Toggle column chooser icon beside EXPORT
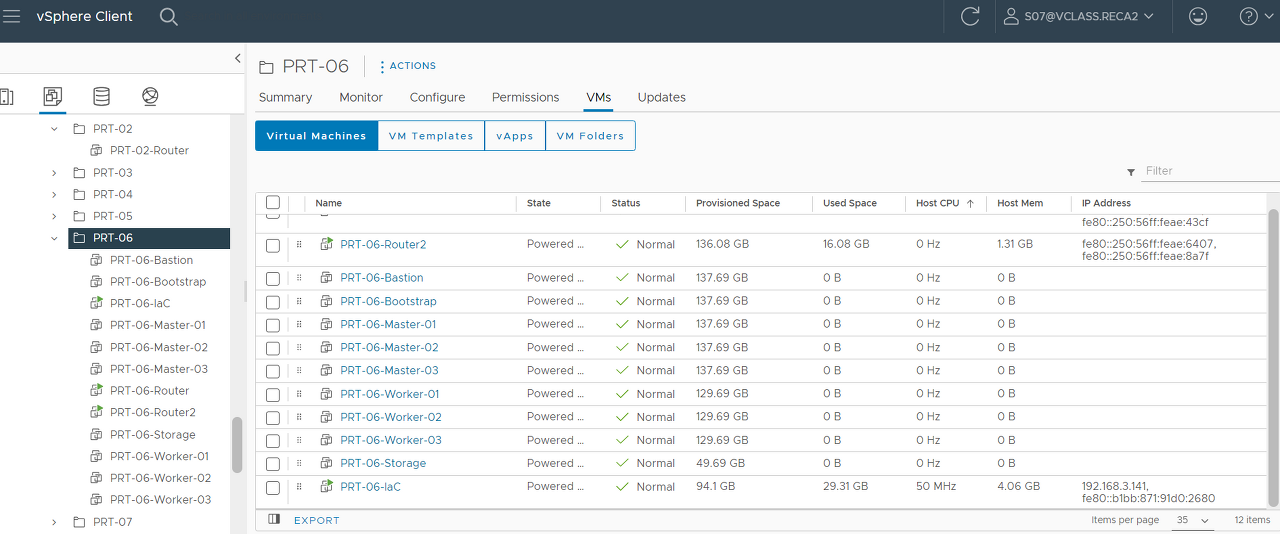 [274, 520]
